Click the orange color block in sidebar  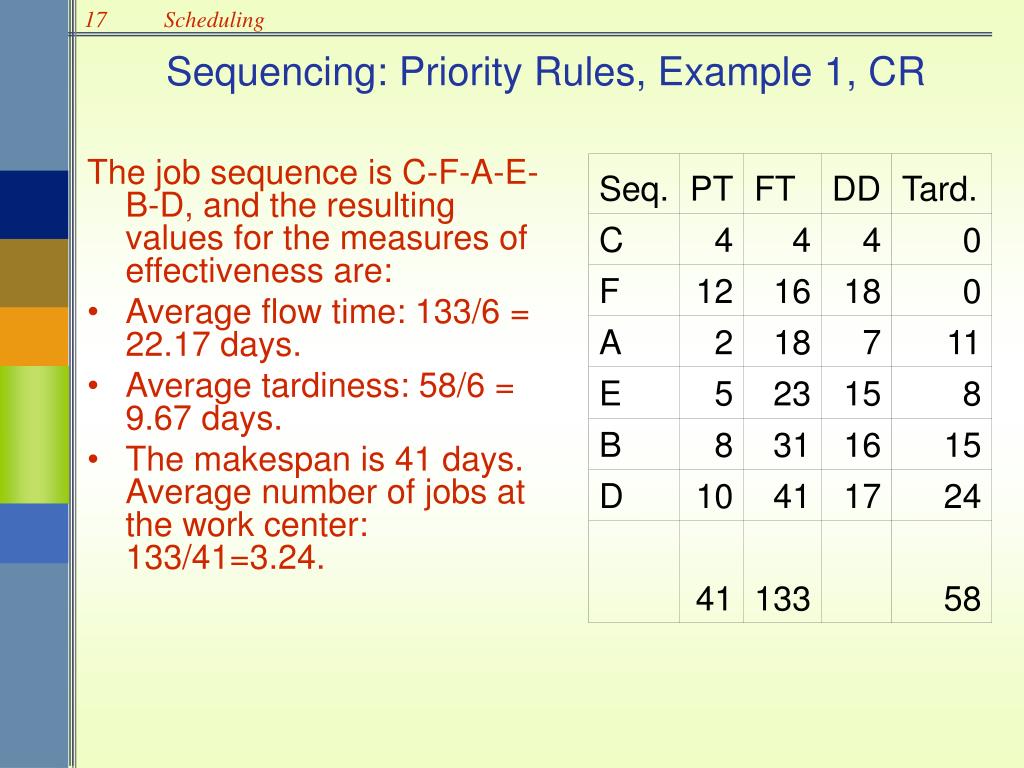click(x=34, y=336)
